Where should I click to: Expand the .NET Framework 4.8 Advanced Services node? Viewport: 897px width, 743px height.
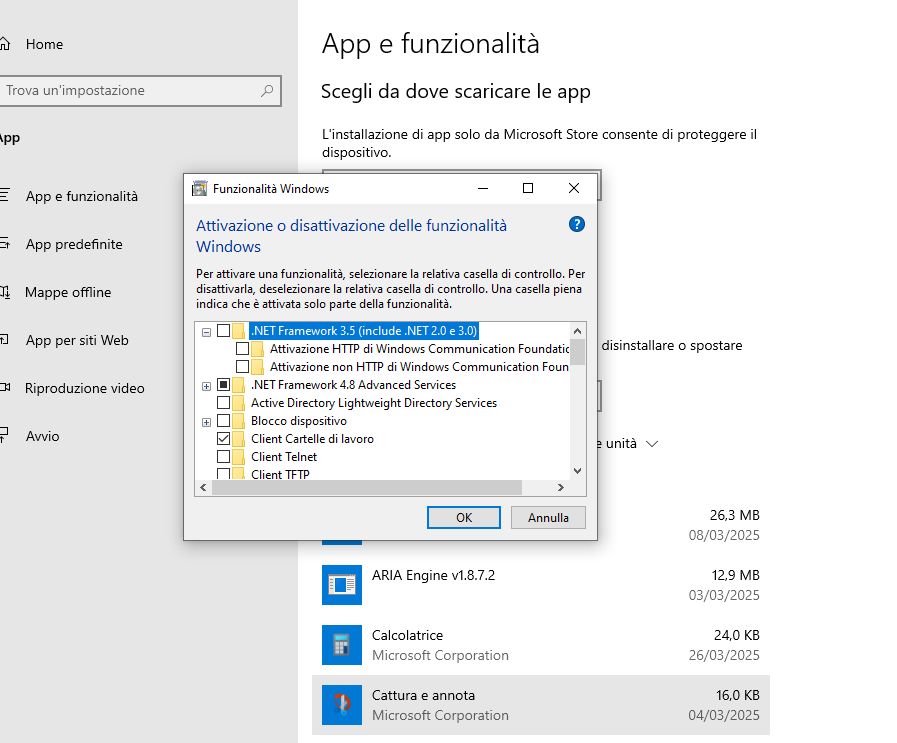click(207, 386)
